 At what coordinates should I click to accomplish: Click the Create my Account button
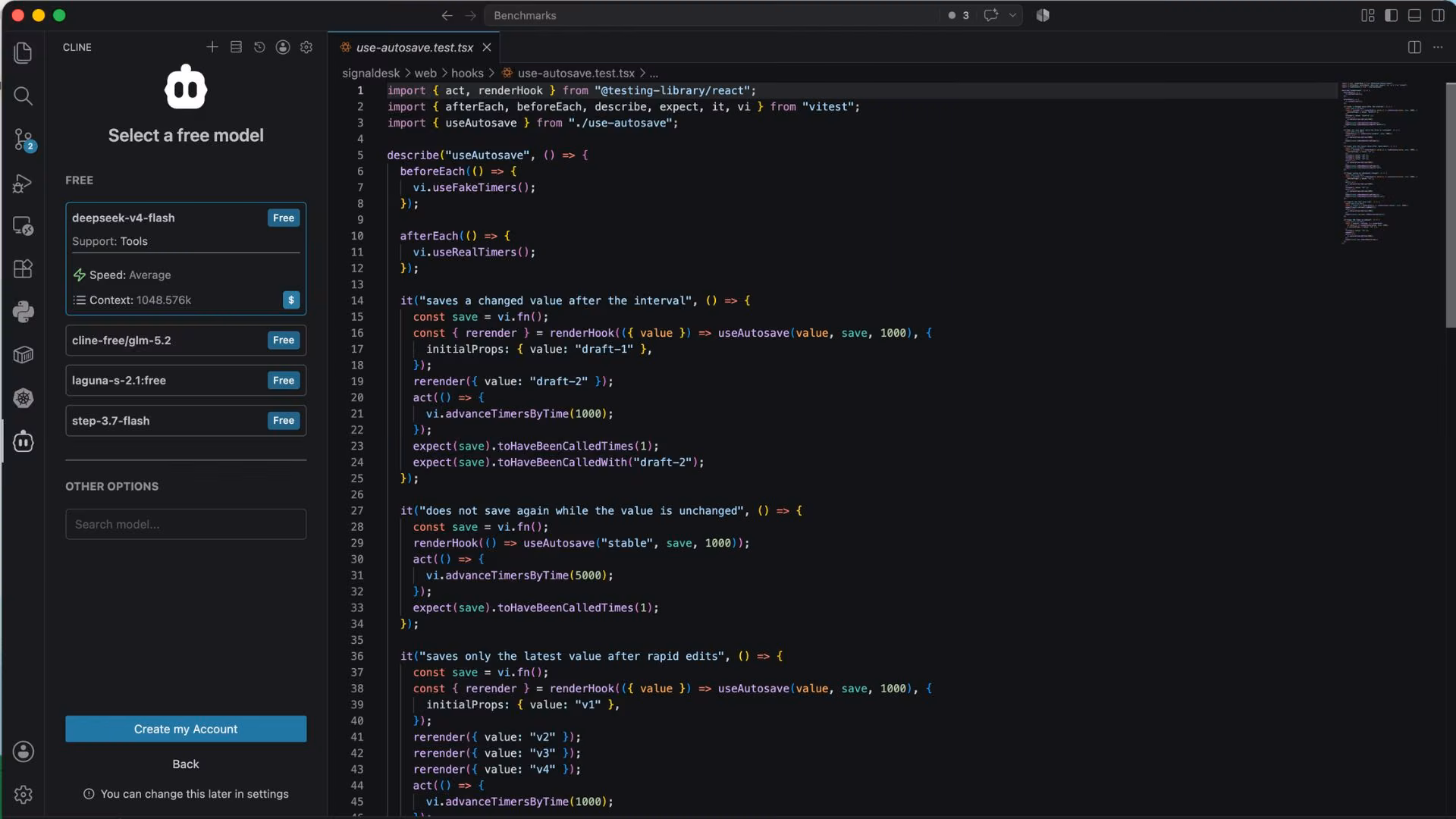tap(186, 729)
